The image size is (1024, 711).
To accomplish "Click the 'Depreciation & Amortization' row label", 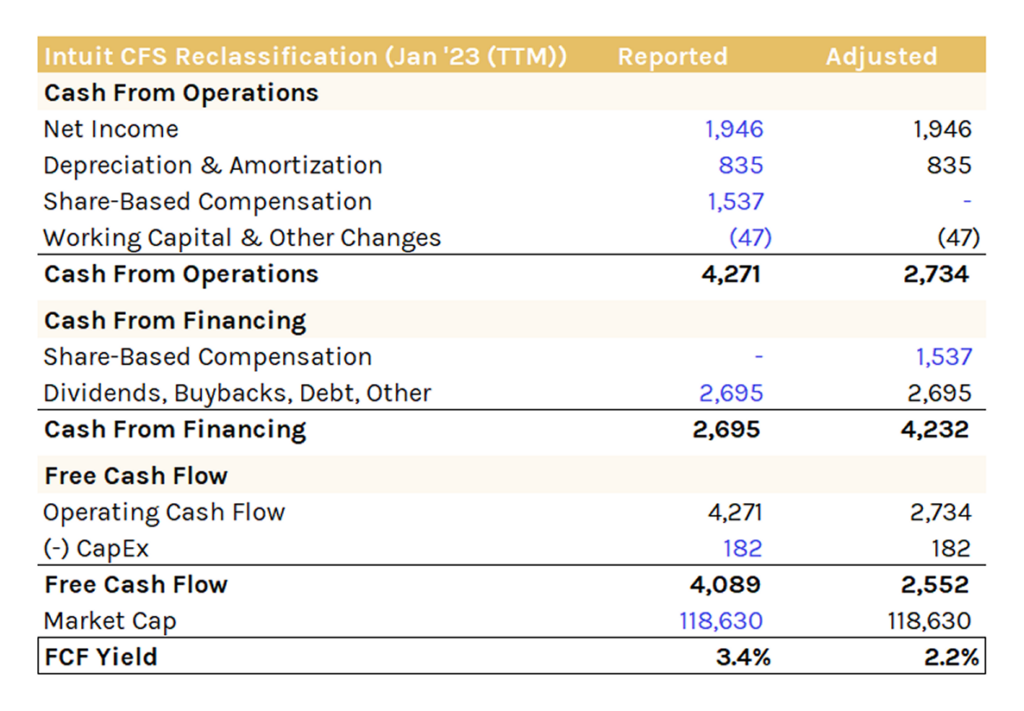I will (212, 165).
